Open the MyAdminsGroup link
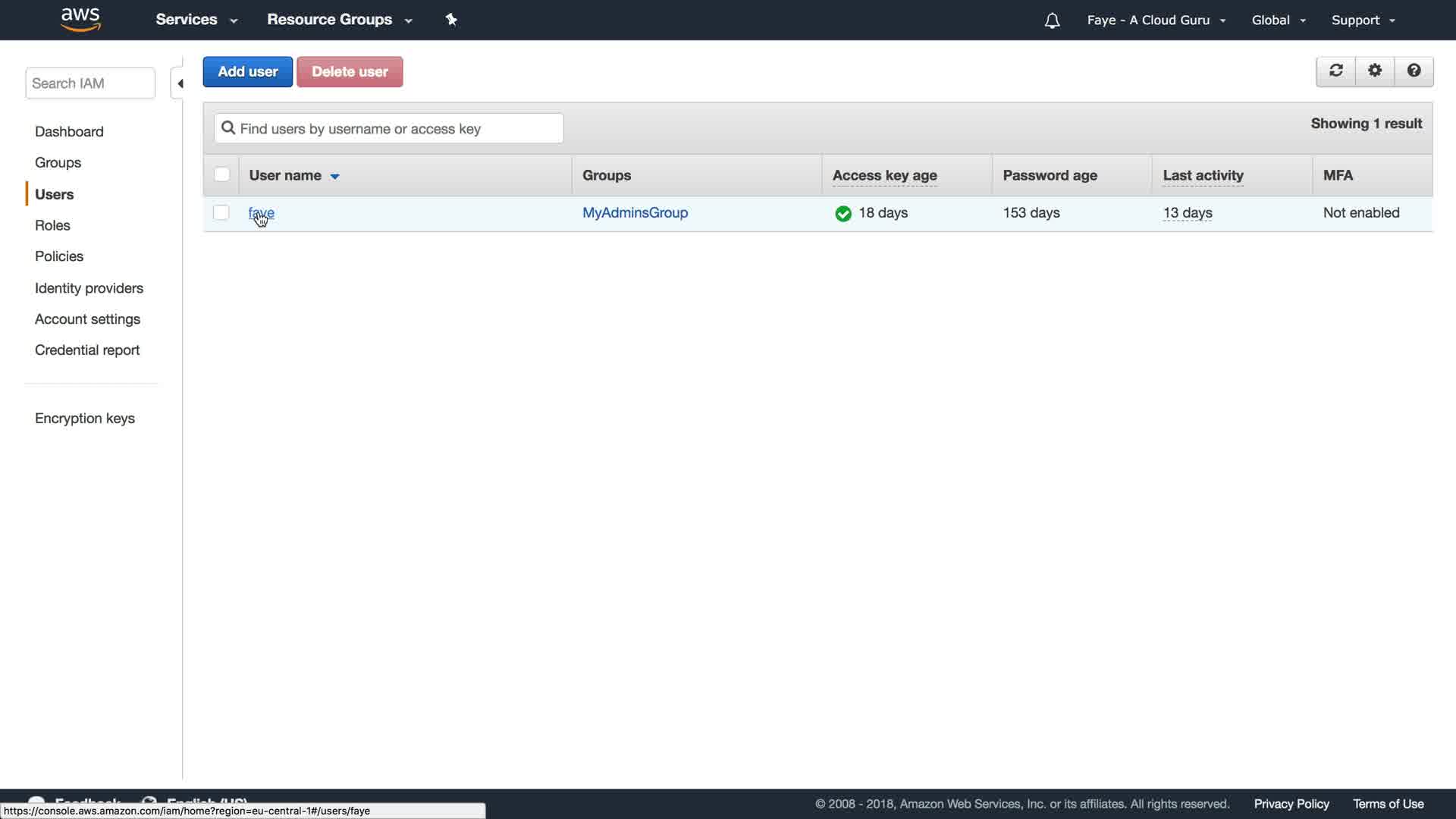1456x819 pixels. [635, 213]
